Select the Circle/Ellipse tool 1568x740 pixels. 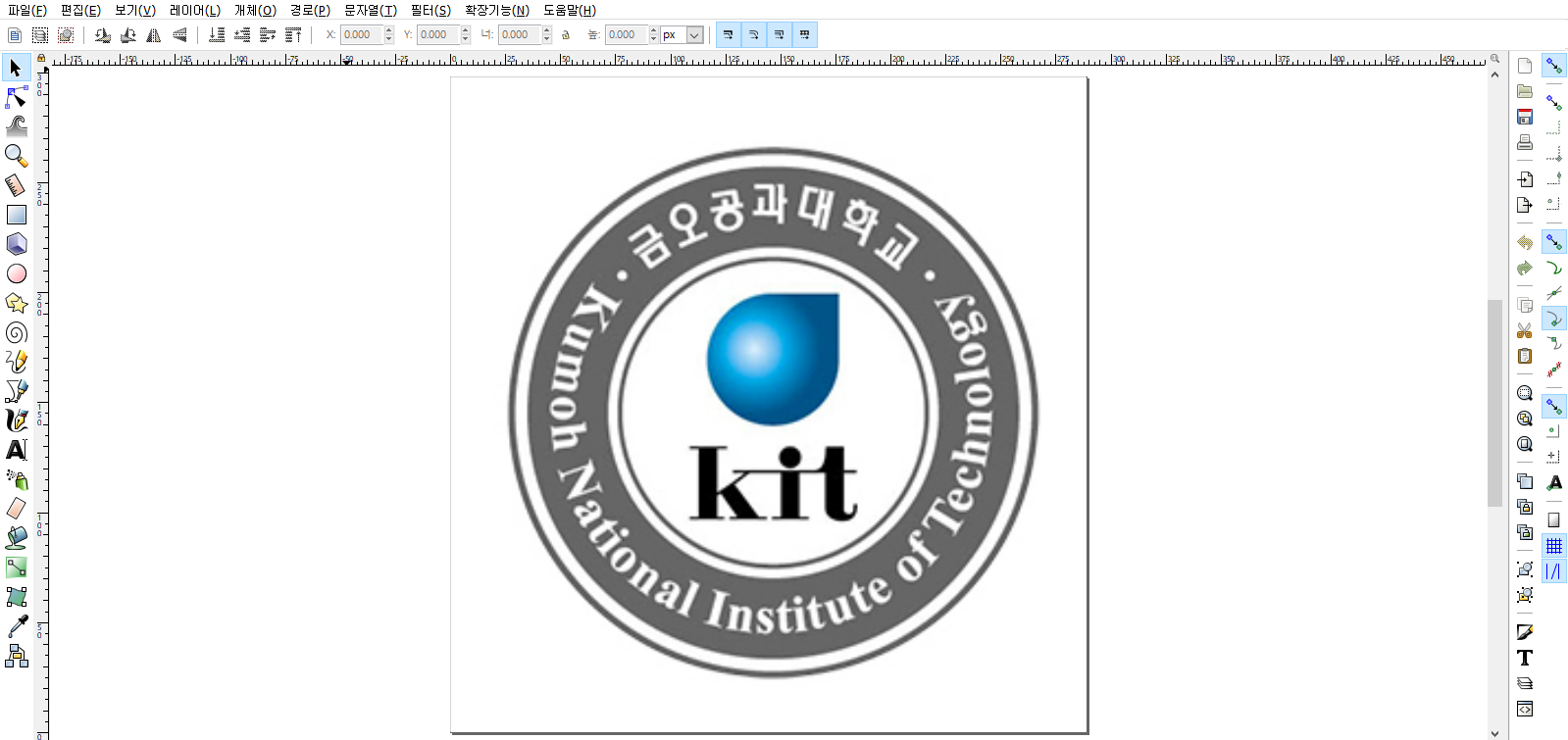[16, 273]
